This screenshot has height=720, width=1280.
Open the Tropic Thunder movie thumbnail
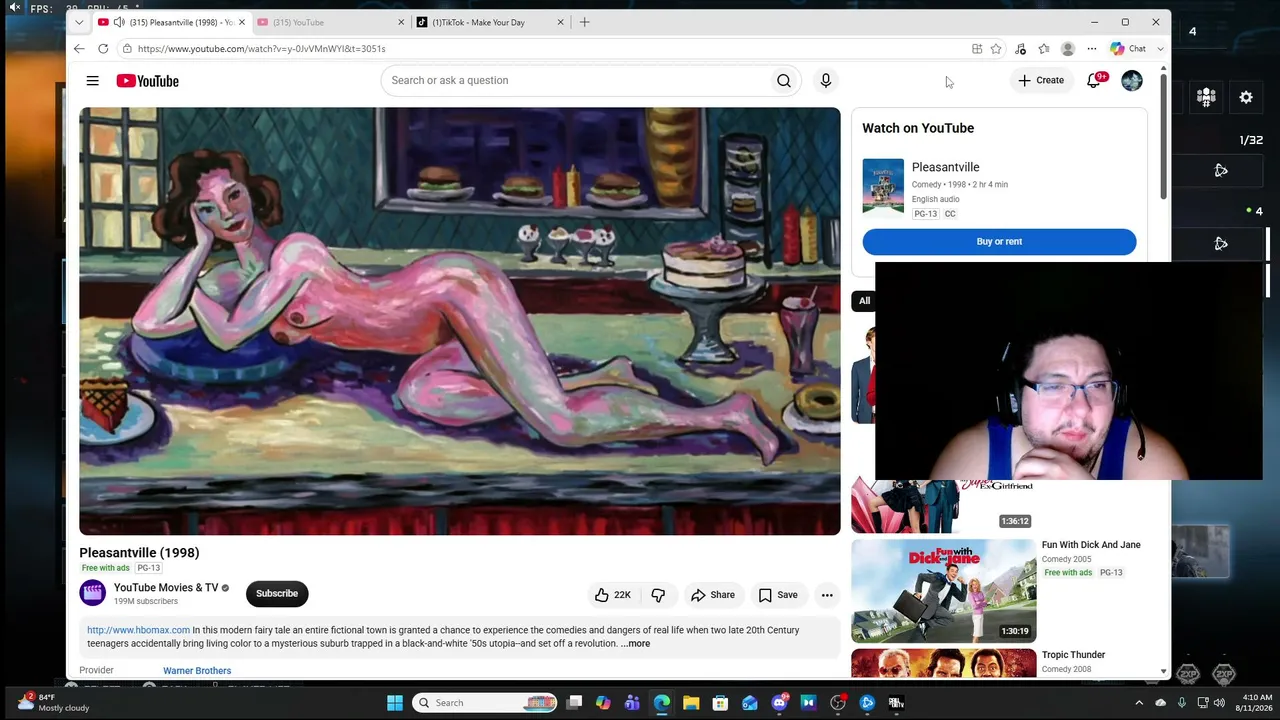click(944, 664)
